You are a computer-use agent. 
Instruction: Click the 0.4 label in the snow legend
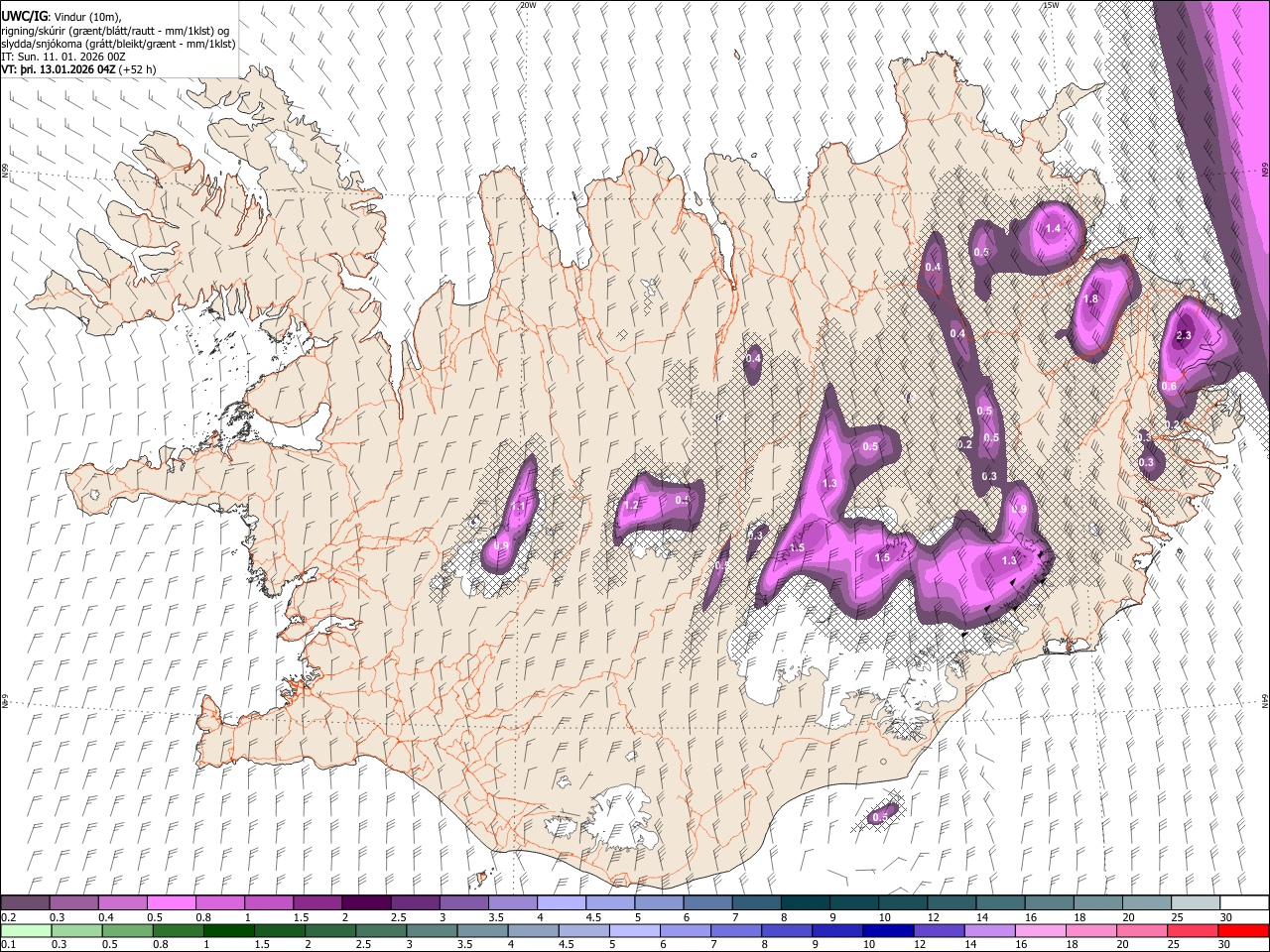105,917
